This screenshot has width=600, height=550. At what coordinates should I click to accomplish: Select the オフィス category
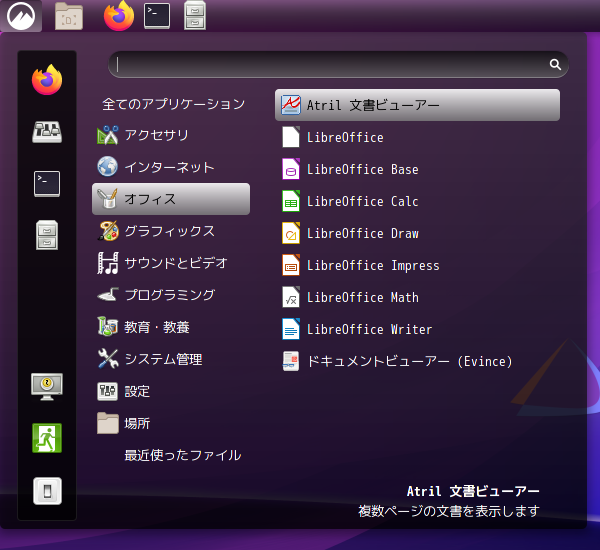[x=171, y=199]
